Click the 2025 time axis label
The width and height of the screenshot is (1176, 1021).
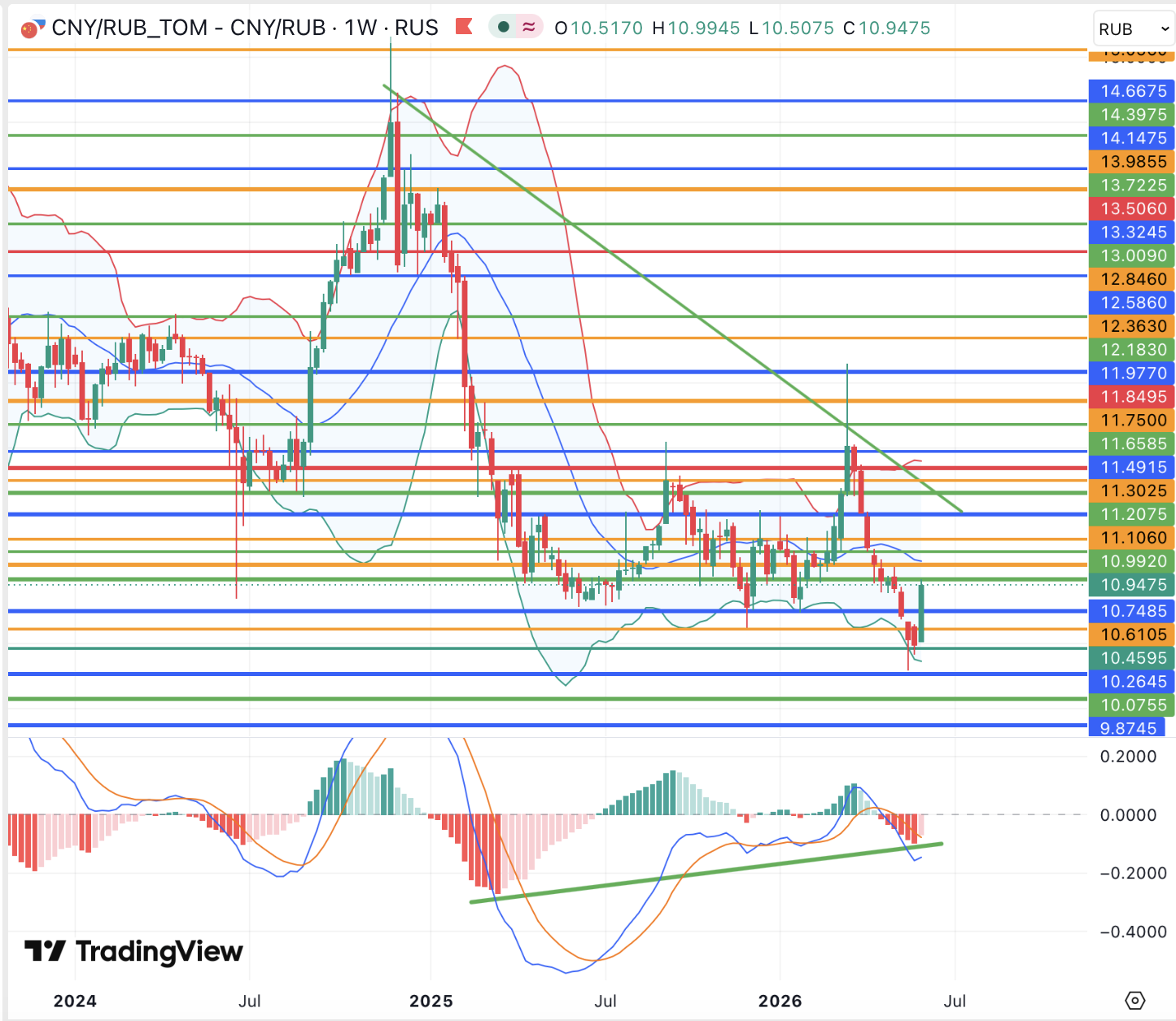click(431, 1001)
